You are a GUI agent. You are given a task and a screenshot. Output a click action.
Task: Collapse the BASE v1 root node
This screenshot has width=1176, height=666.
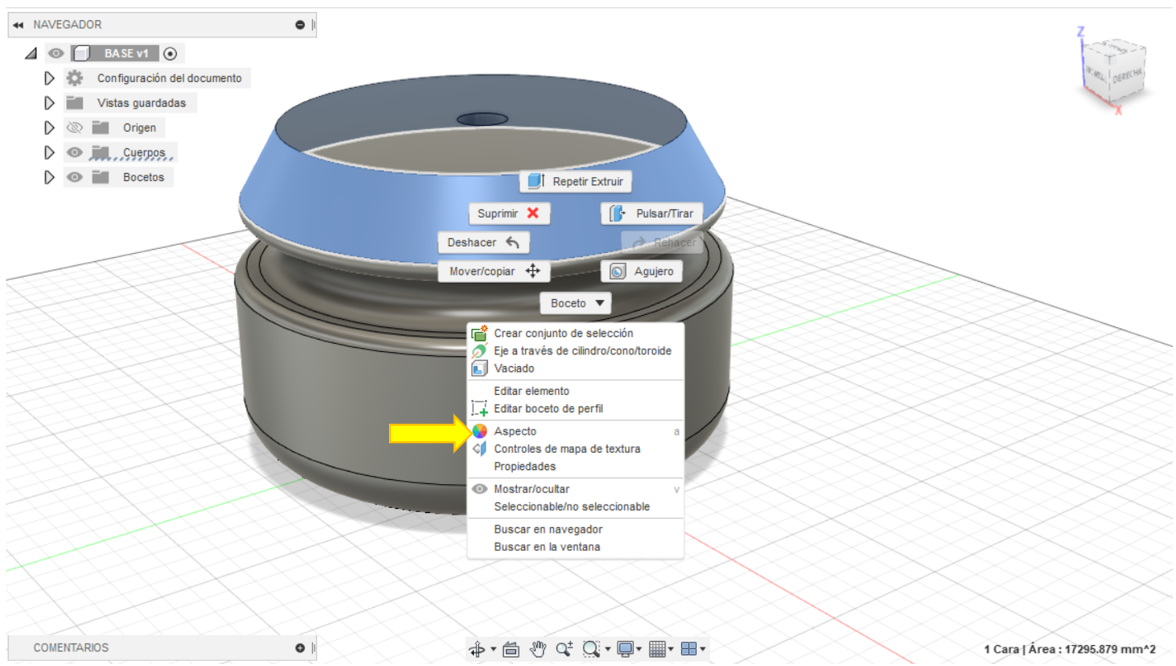pos(31,53)
